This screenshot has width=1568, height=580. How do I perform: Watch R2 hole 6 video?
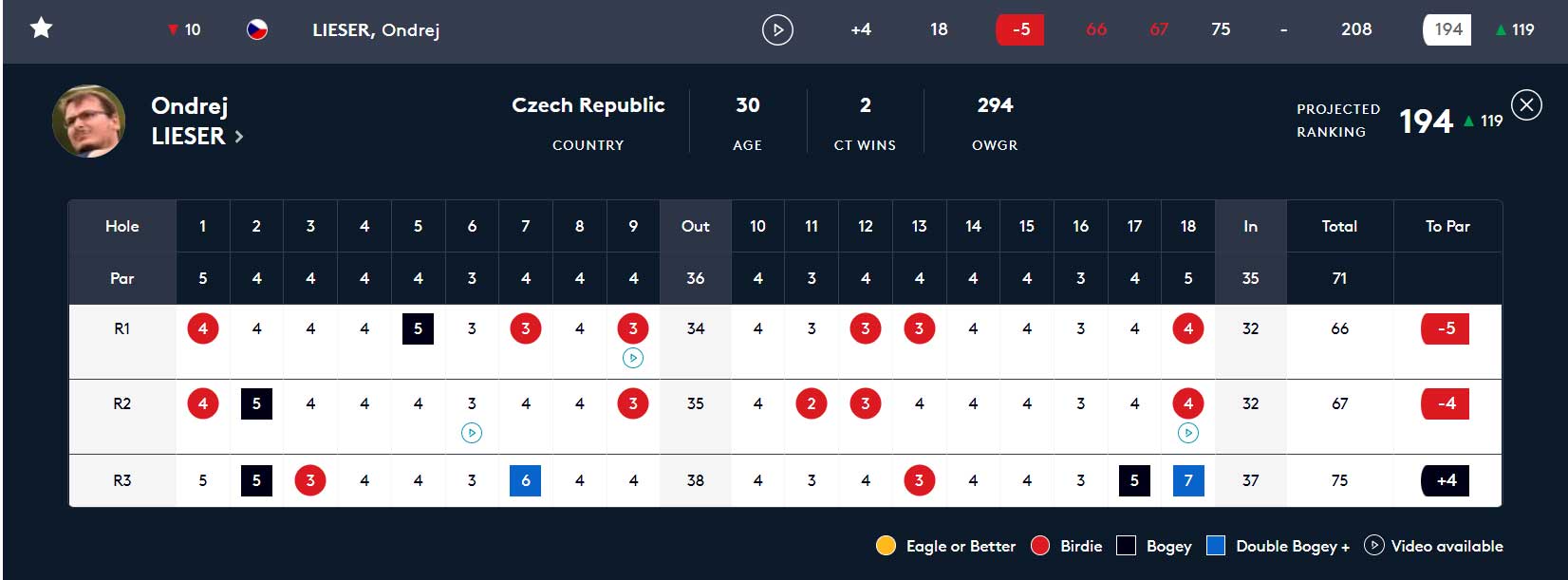click(472, 433)
